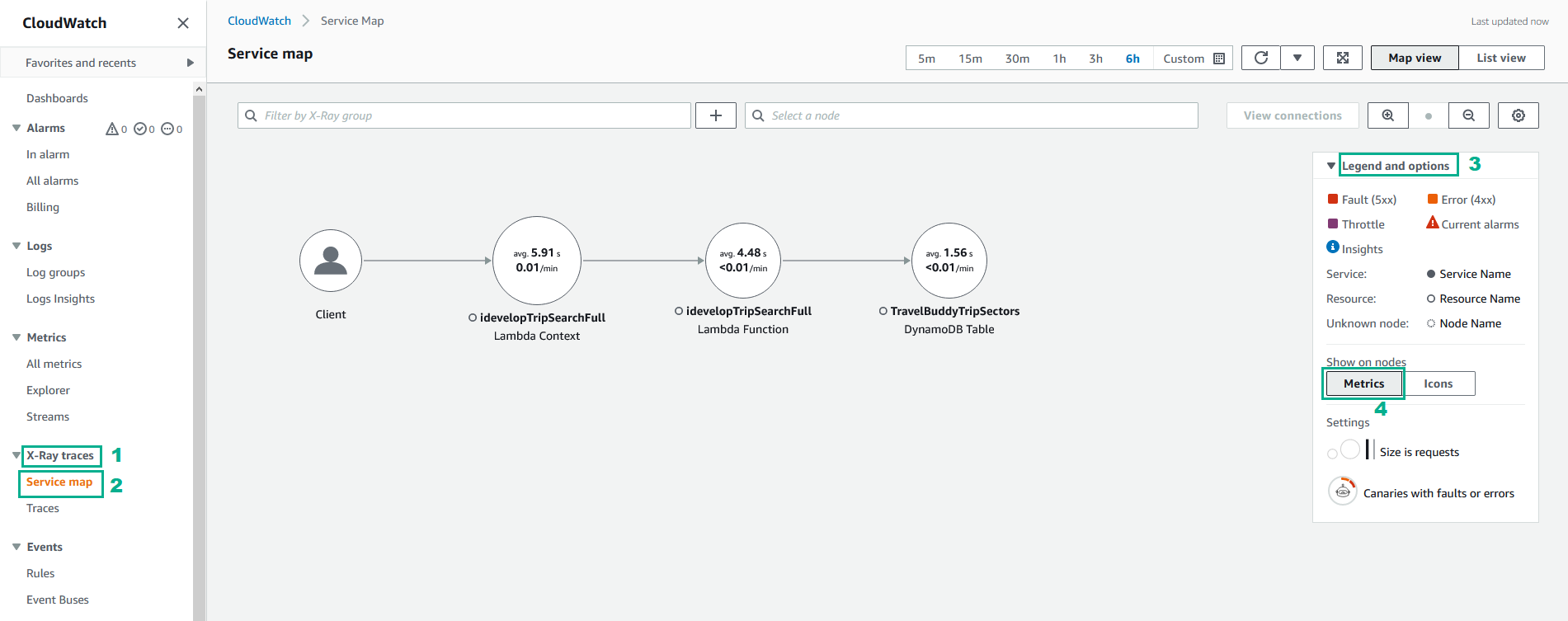Click the Fault (5xx) red swatch
The height and width of the screenshot is (621, 1568).
click(x=1333, y=199)
